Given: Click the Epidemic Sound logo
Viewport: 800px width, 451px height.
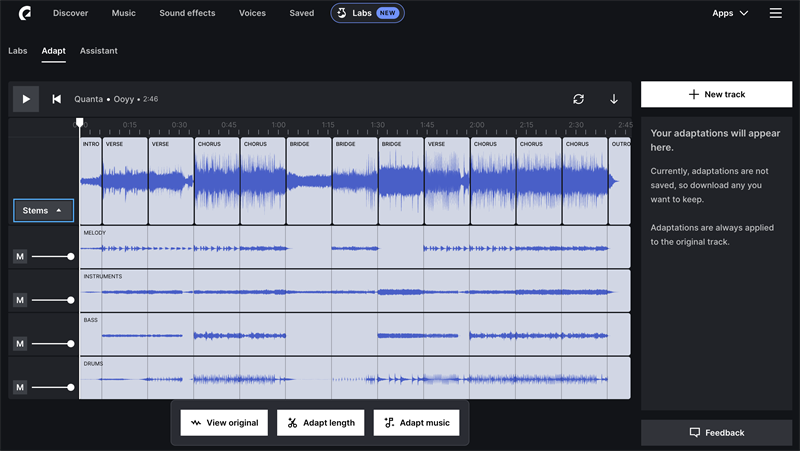Looking at the screenshot, I should pyautogui.click(x=23, y=13).
